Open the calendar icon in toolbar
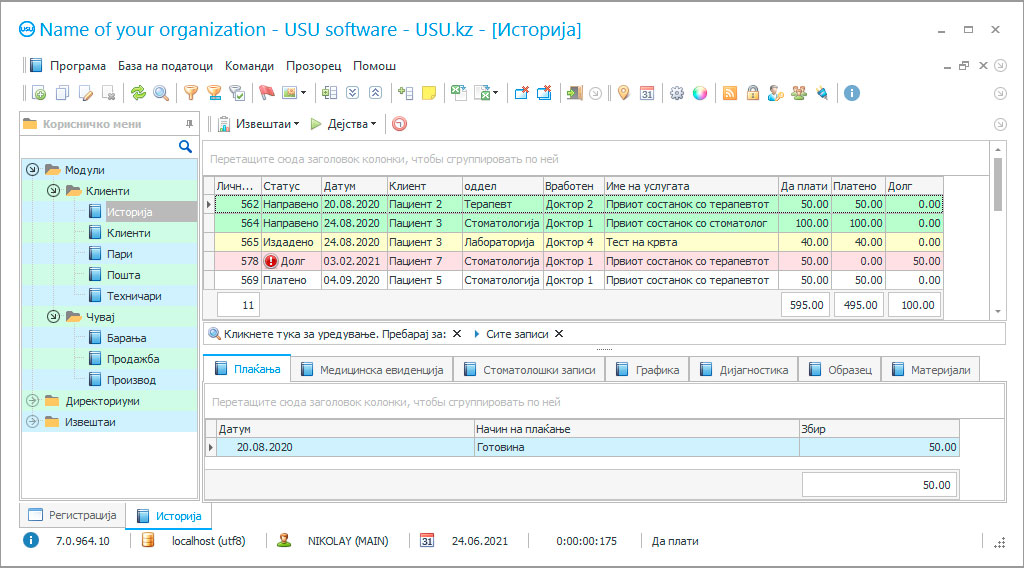Viewport: 1024px width, 568px height. pos(647,93)
